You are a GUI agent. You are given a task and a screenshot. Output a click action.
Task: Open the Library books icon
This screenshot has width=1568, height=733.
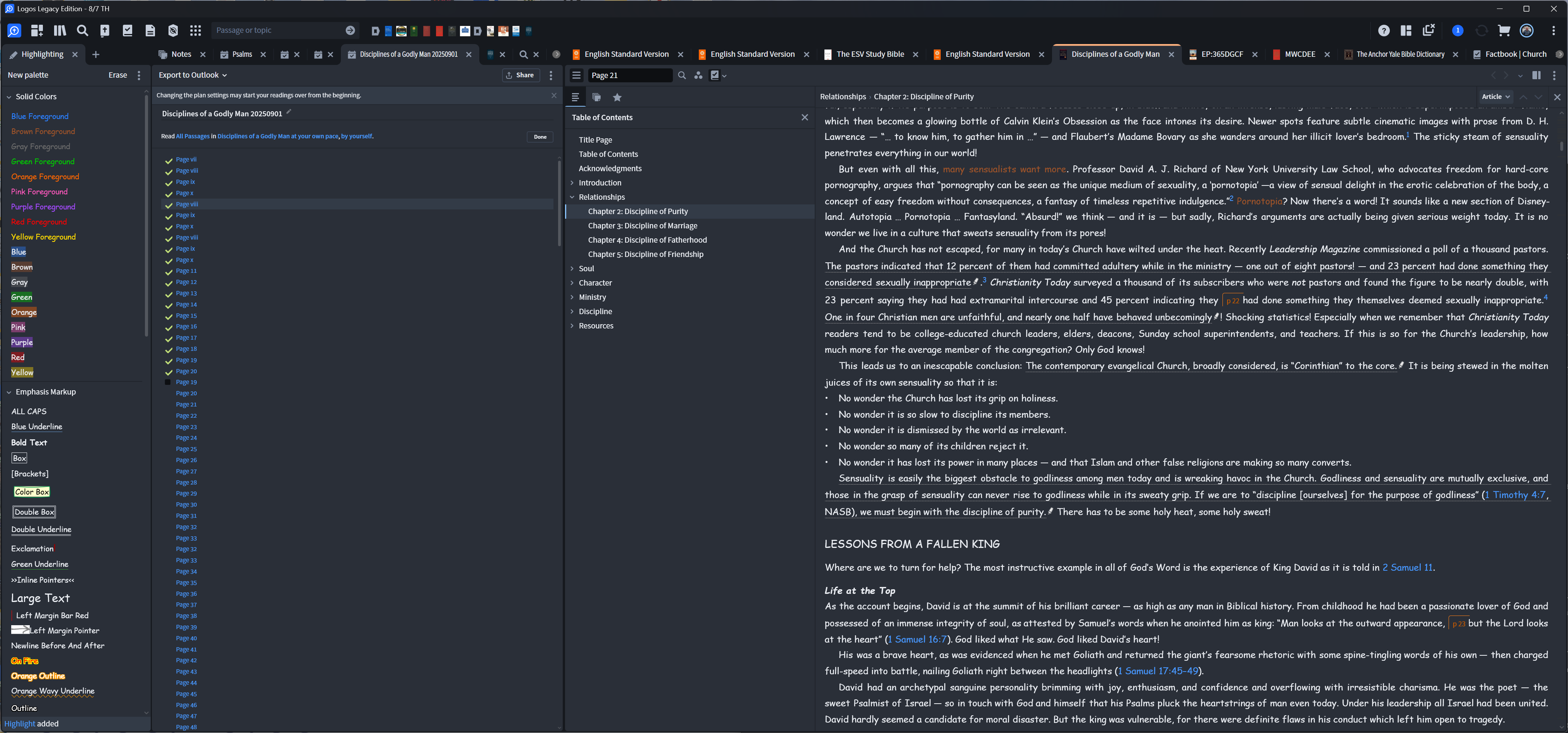pyautogui.click(x=60, y=31)
